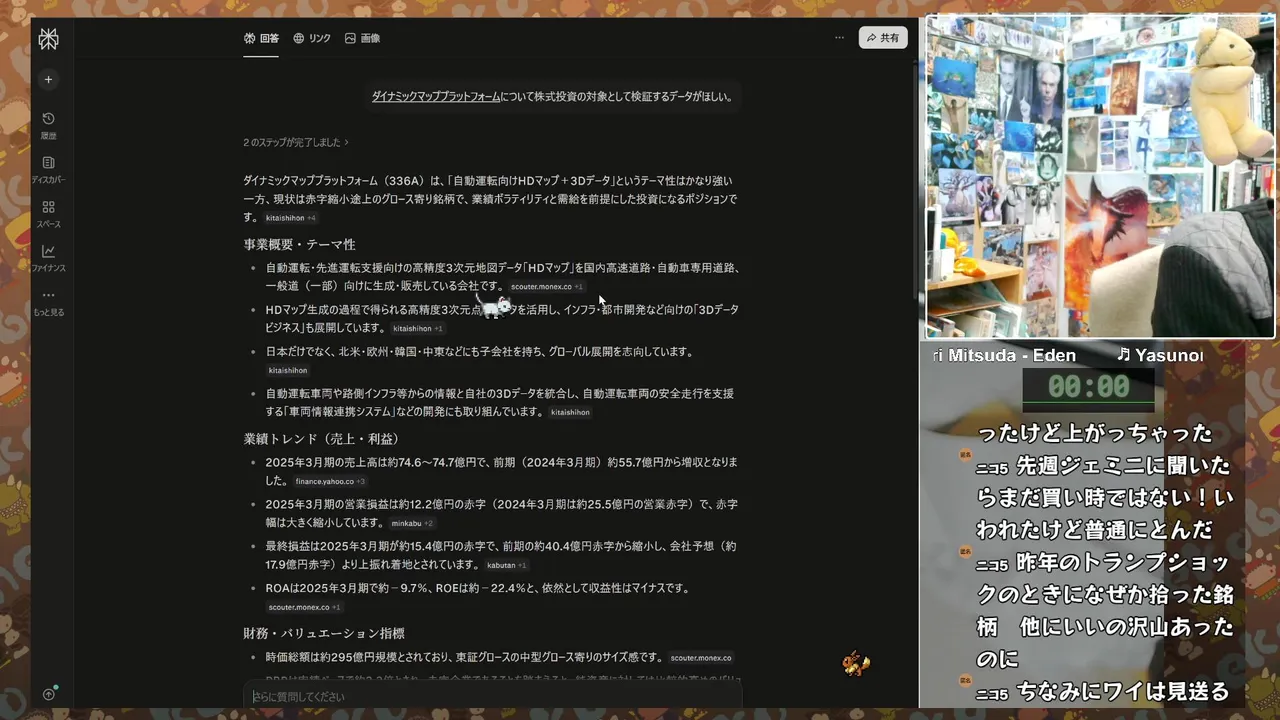Viewport: 1280px width, 720px height.
Task: Click the webcam feed thumbnail
Action: [1100, 176]
